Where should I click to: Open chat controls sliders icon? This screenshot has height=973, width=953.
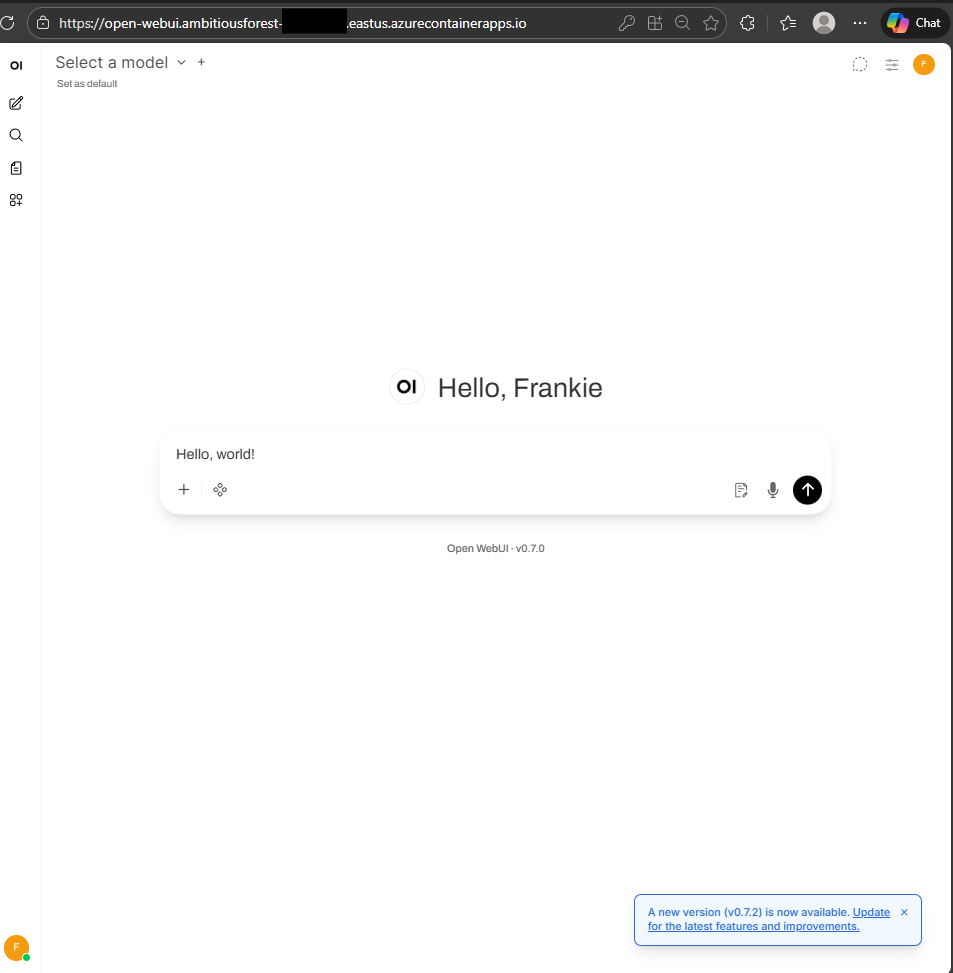pos(892,65)
